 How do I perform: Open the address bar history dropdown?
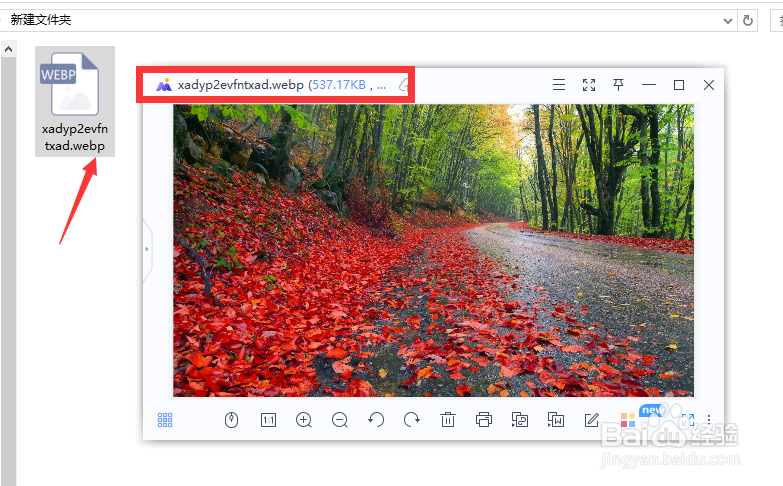(728, 20)
